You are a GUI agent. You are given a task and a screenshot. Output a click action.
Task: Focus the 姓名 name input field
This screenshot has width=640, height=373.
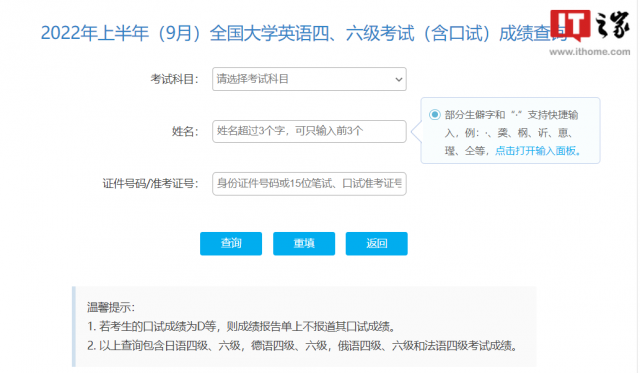click(309, 131)
